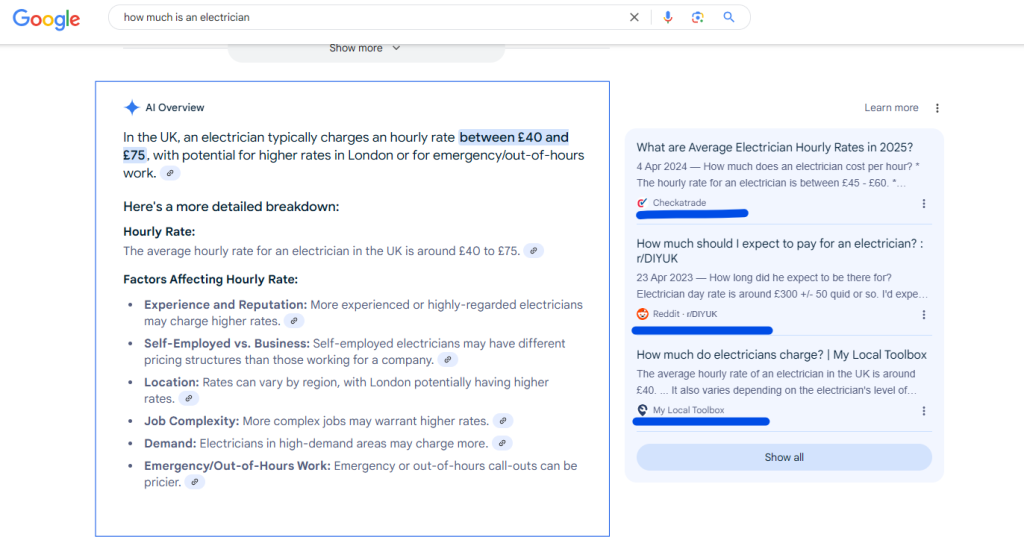Open three-dot menu for Reddit r/DIYUK result

tap(923, 315)
